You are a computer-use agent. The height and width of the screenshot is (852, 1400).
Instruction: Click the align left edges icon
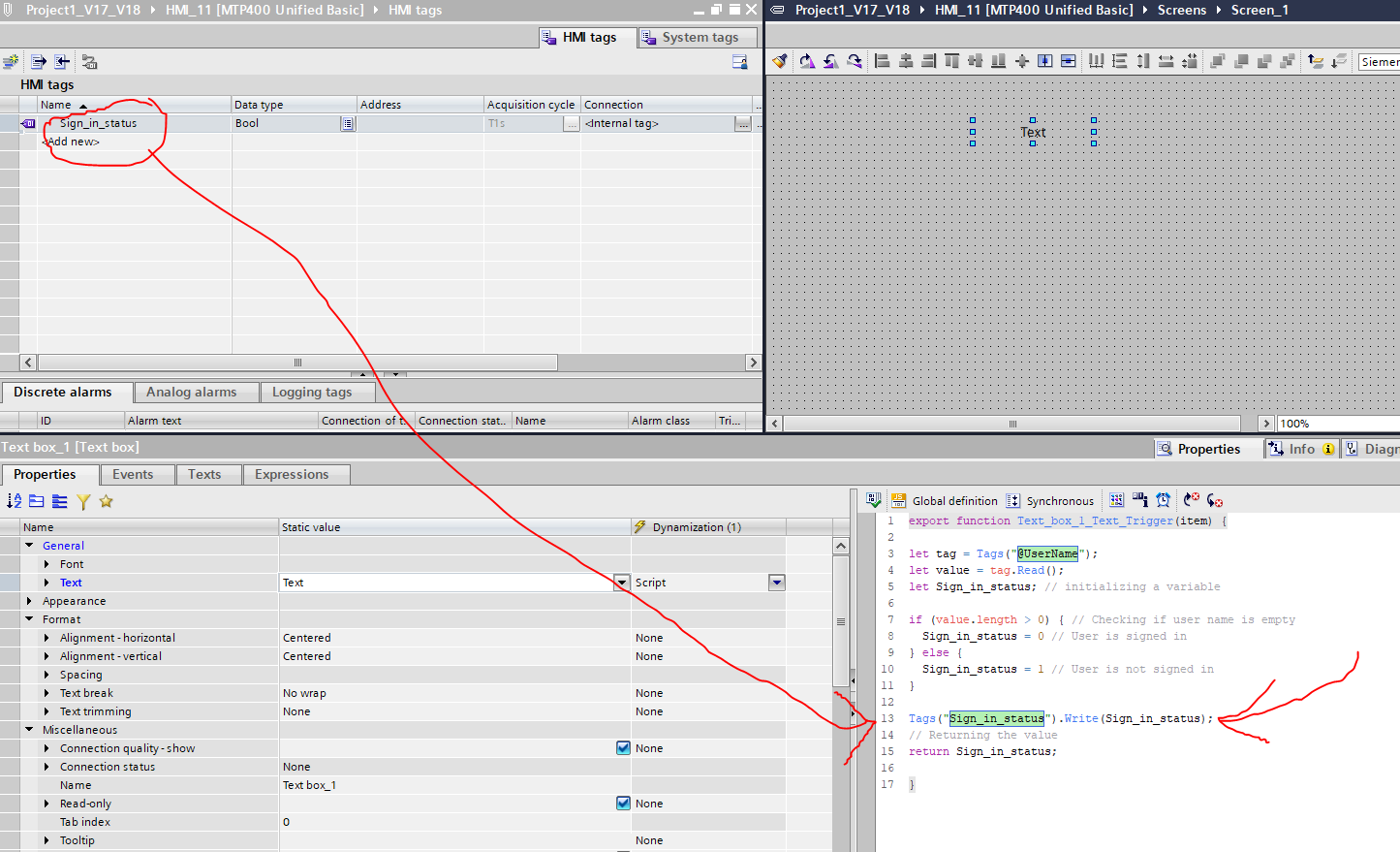pyautogui.click(x=882, y=61)
